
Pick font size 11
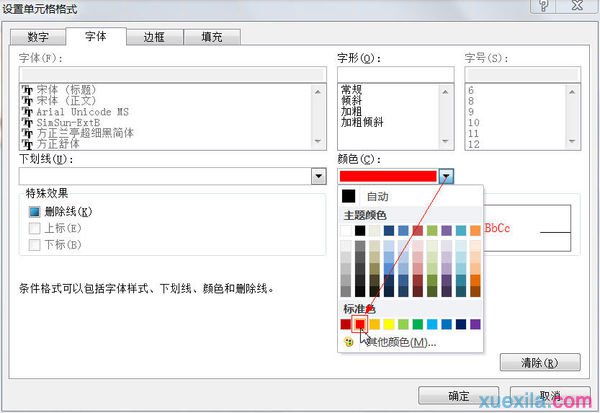pos(474,134)
